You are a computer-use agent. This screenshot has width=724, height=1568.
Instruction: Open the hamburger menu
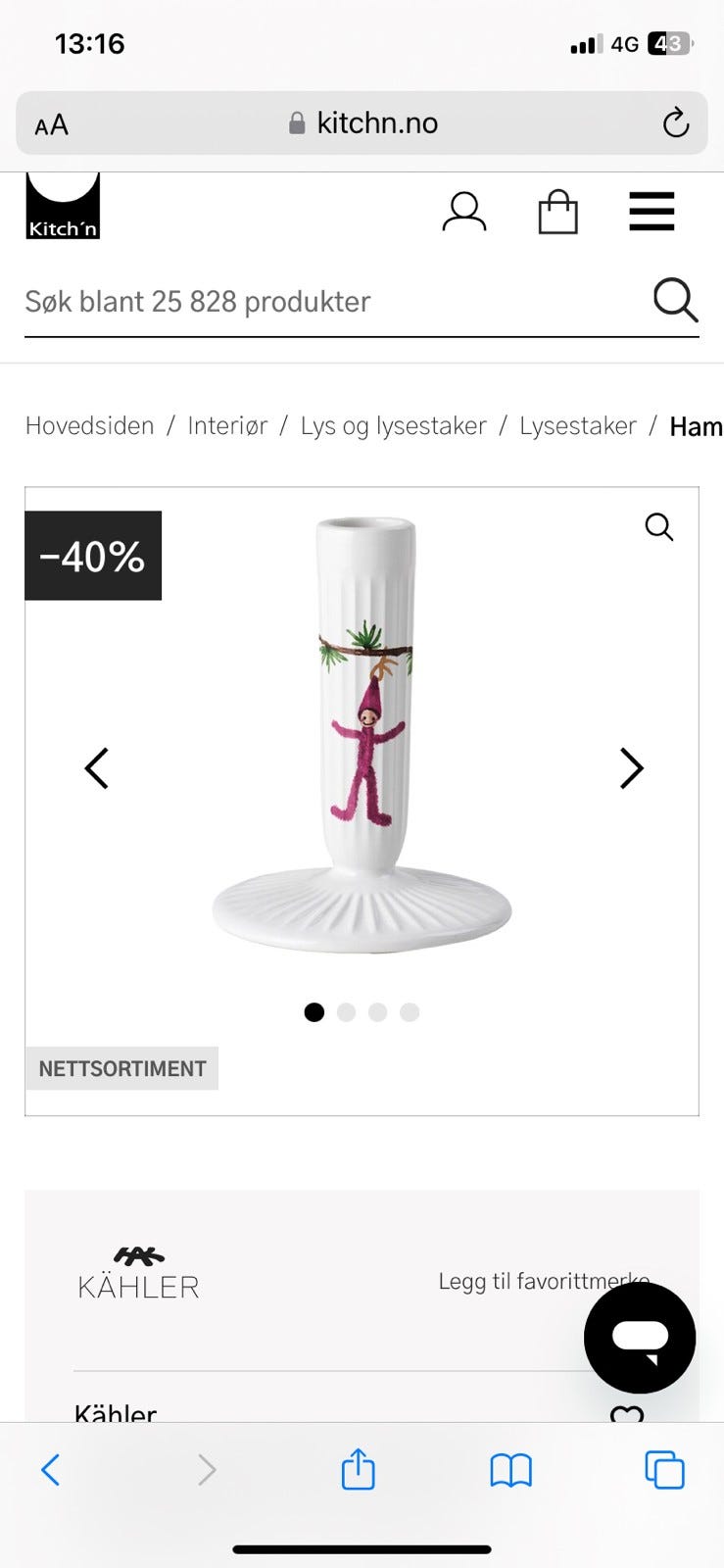(652, 211)
